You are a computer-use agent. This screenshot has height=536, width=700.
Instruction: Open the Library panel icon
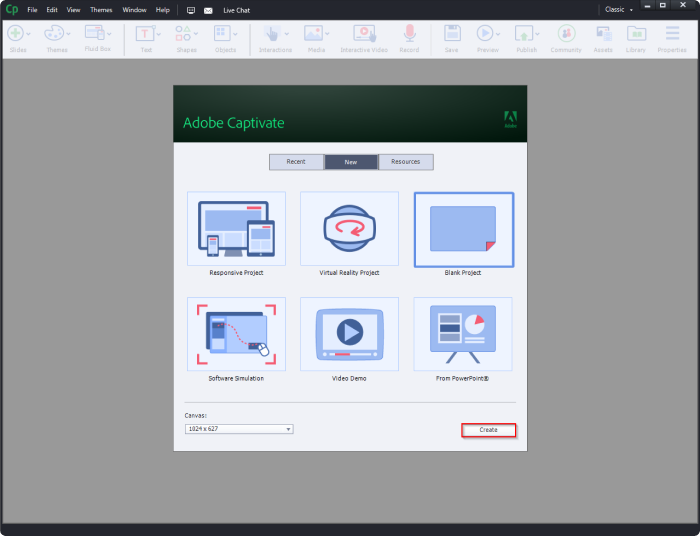(636, 33)
